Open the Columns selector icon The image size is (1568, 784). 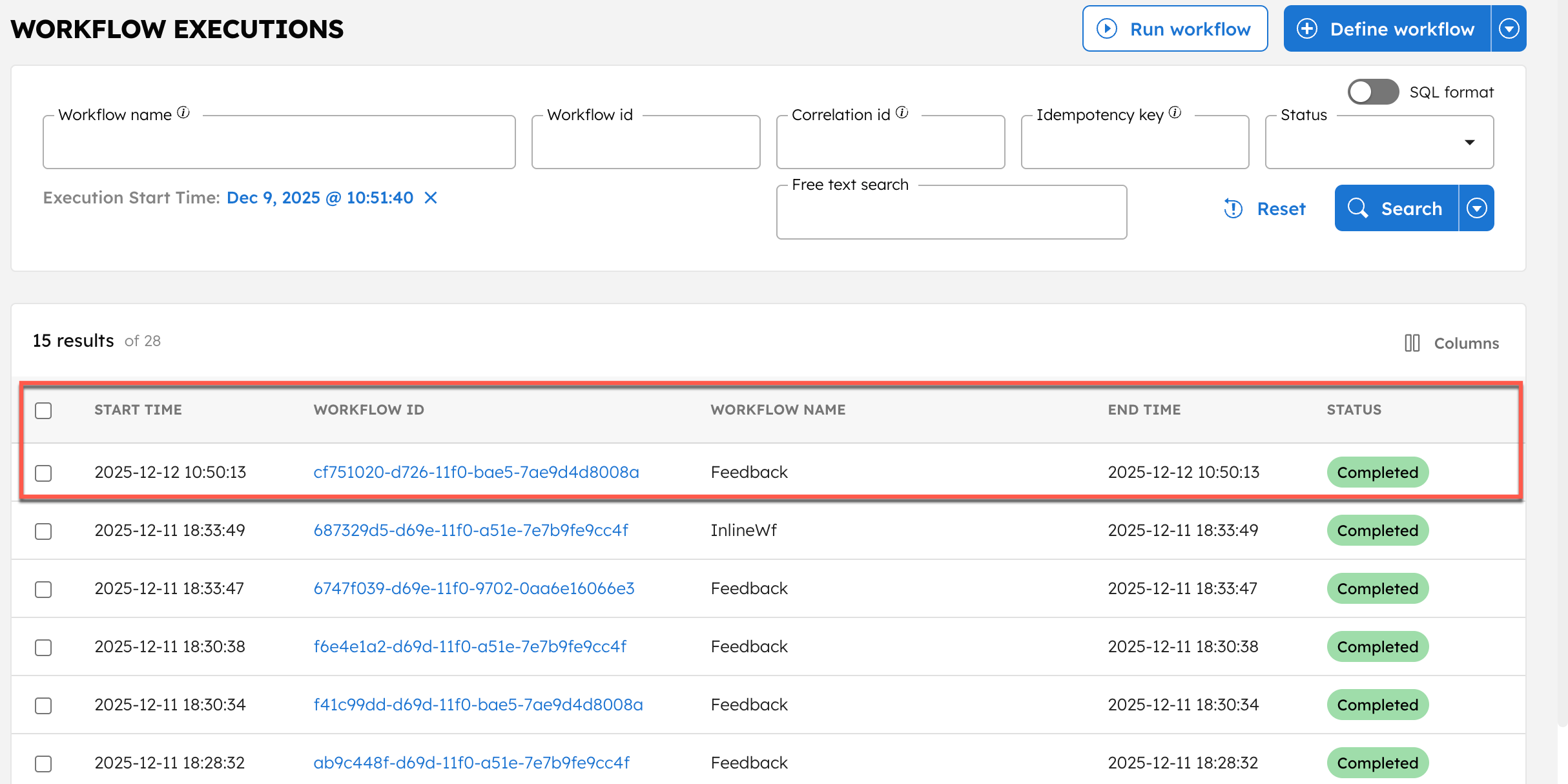(x=1411, y=343)
